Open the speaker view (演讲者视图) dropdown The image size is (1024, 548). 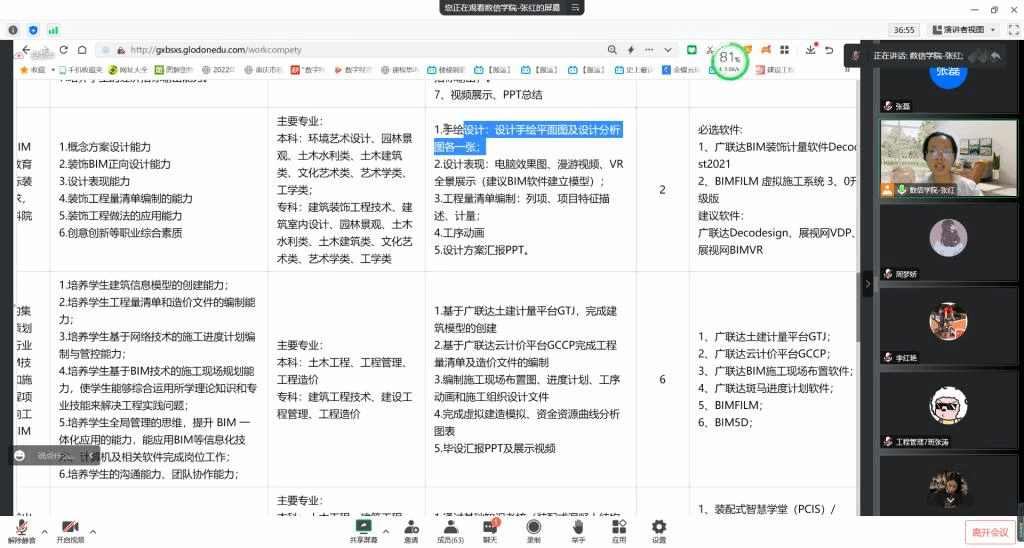963,30
